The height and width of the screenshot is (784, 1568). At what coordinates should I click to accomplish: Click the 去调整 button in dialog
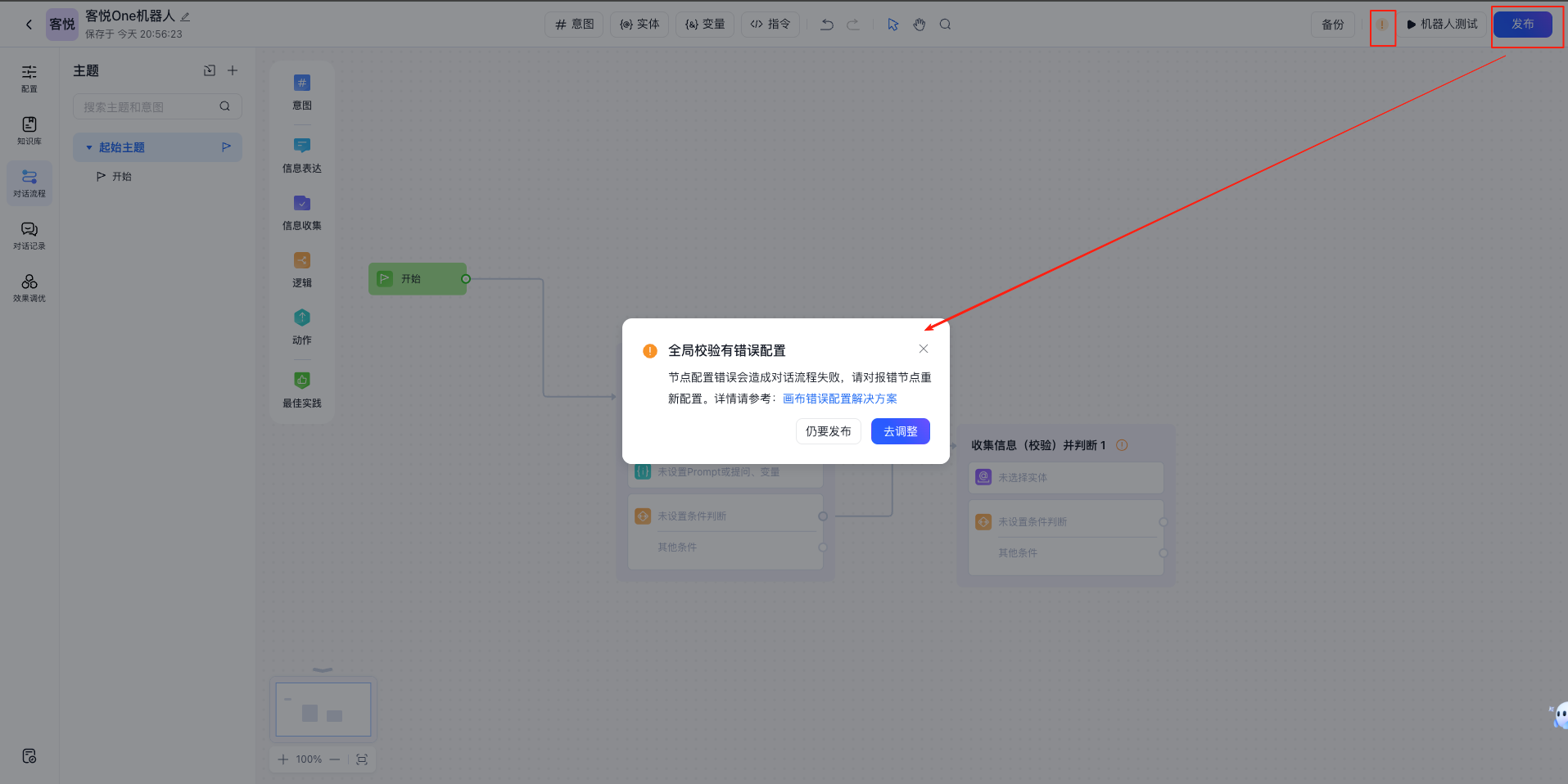pos(900,431)
